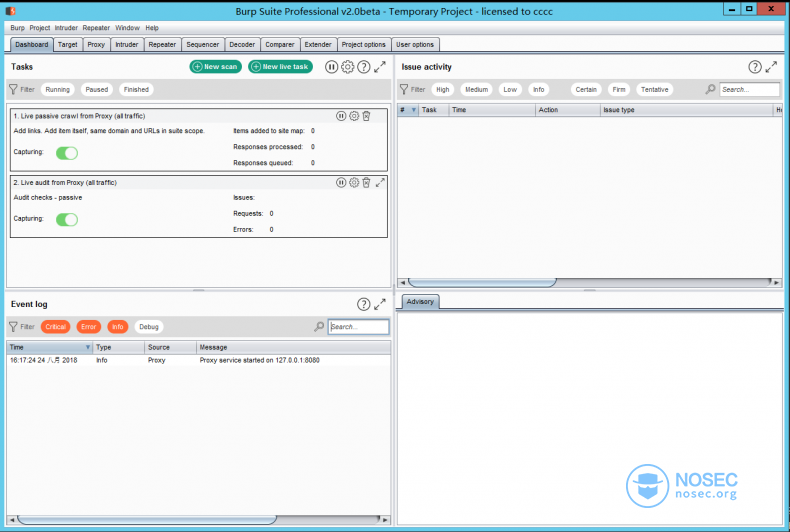Click the Event log horizontal scrollbar thumb
Viewport: 790px width, 532px height.
click(x=147, y=519)
